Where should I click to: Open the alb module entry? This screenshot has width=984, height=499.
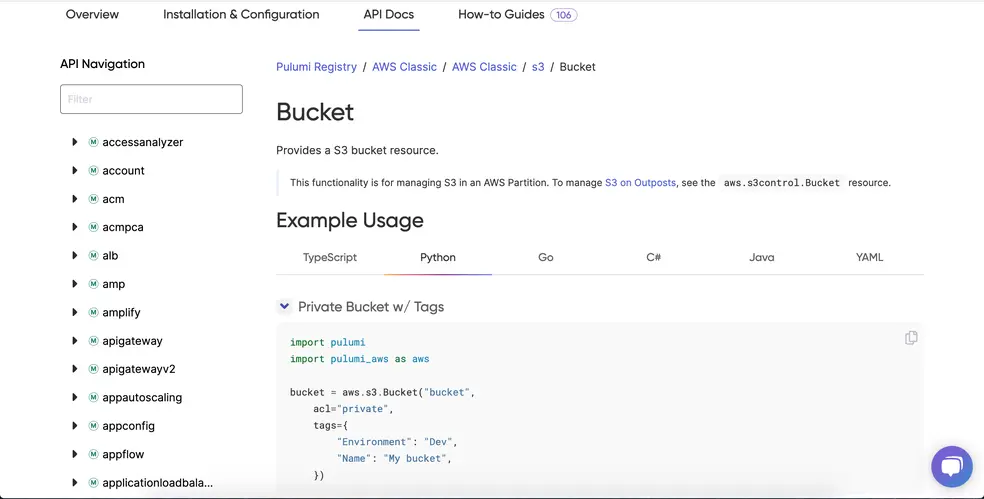(110, 255)
